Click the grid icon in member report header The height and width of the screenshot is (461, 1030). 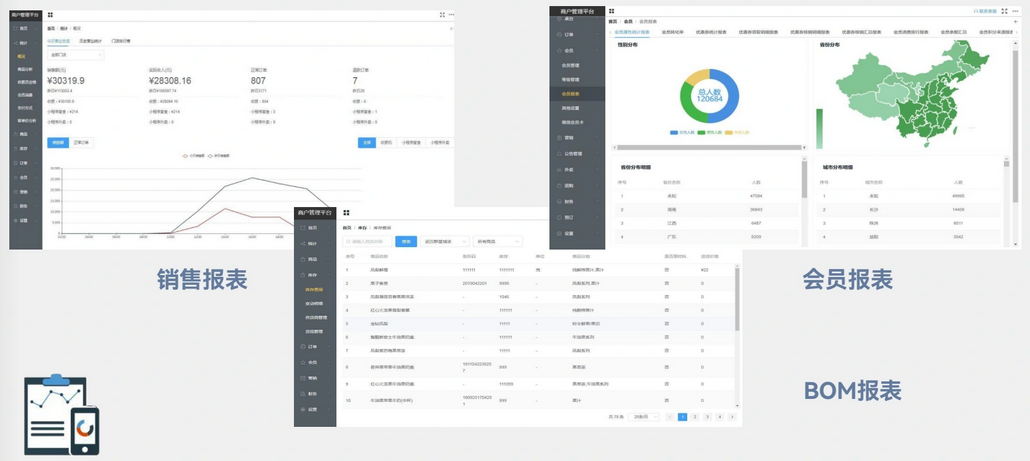pos(611,11)
